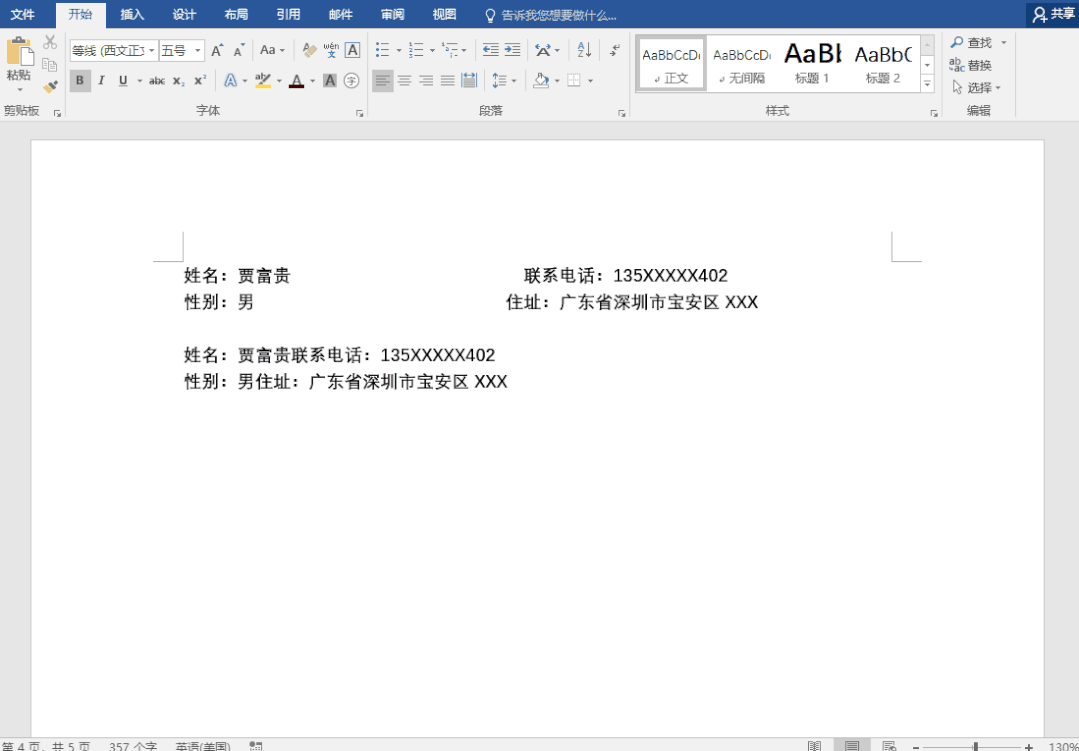
Task: Apply the 标题 2 style
Action: (x=883, y=63)
